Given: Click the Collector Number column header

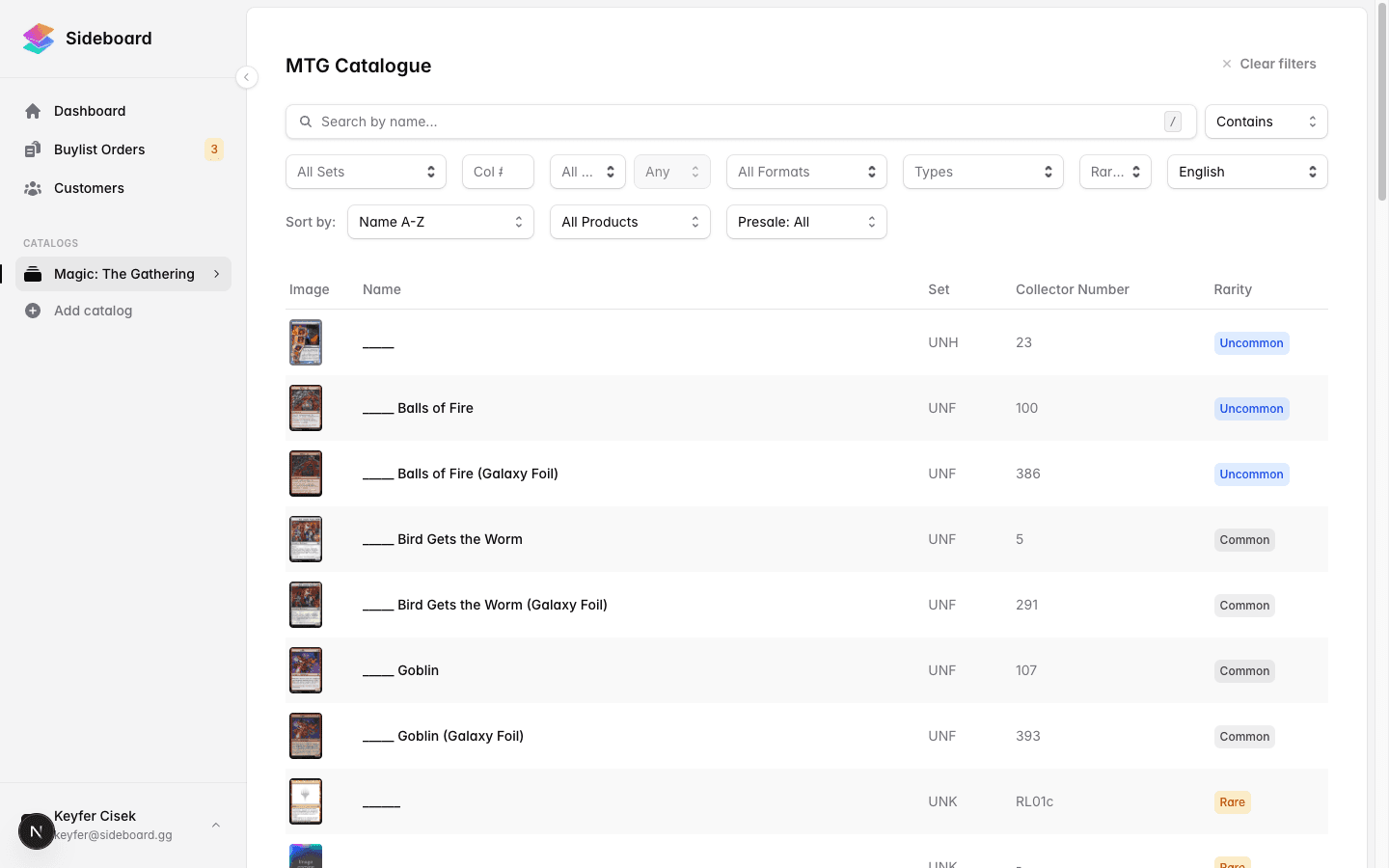Looking at the screenshot, I should [1073, 289].
